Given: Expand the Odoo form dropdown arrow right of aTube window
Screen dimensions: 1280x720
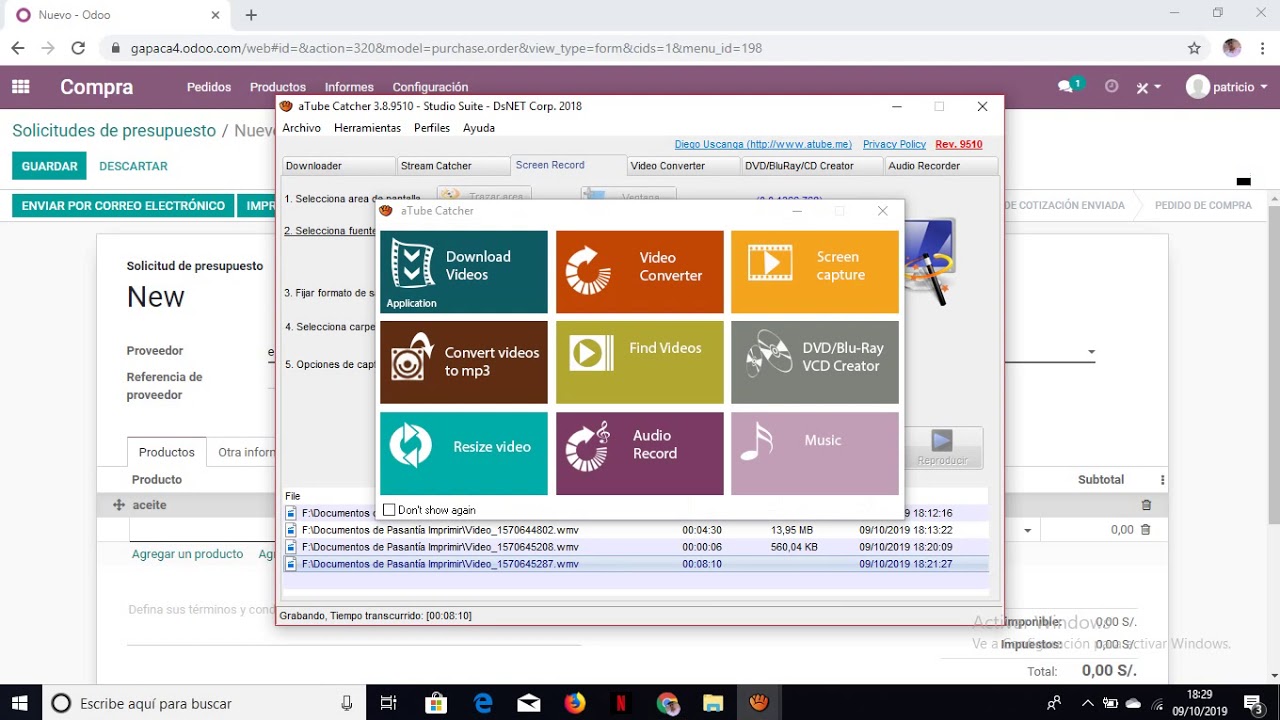Looking at the screenshot, I should [1091, 352].
